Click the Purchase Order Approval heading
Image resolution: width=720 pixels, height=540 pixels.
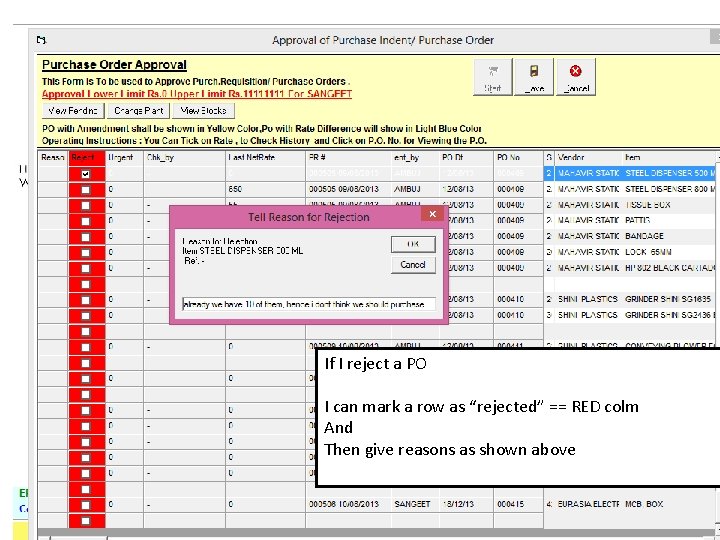pos(114,65)
